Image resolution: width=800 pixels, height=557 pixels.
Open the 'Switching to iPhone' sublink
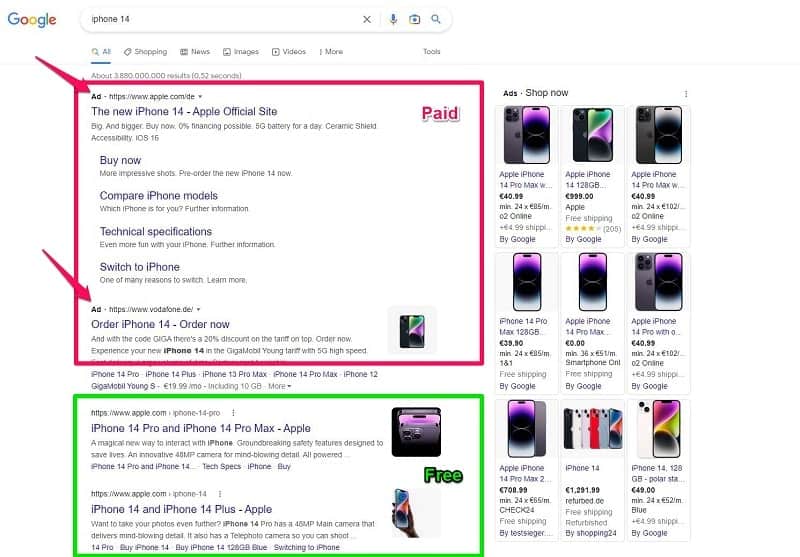tap(307, 547)
